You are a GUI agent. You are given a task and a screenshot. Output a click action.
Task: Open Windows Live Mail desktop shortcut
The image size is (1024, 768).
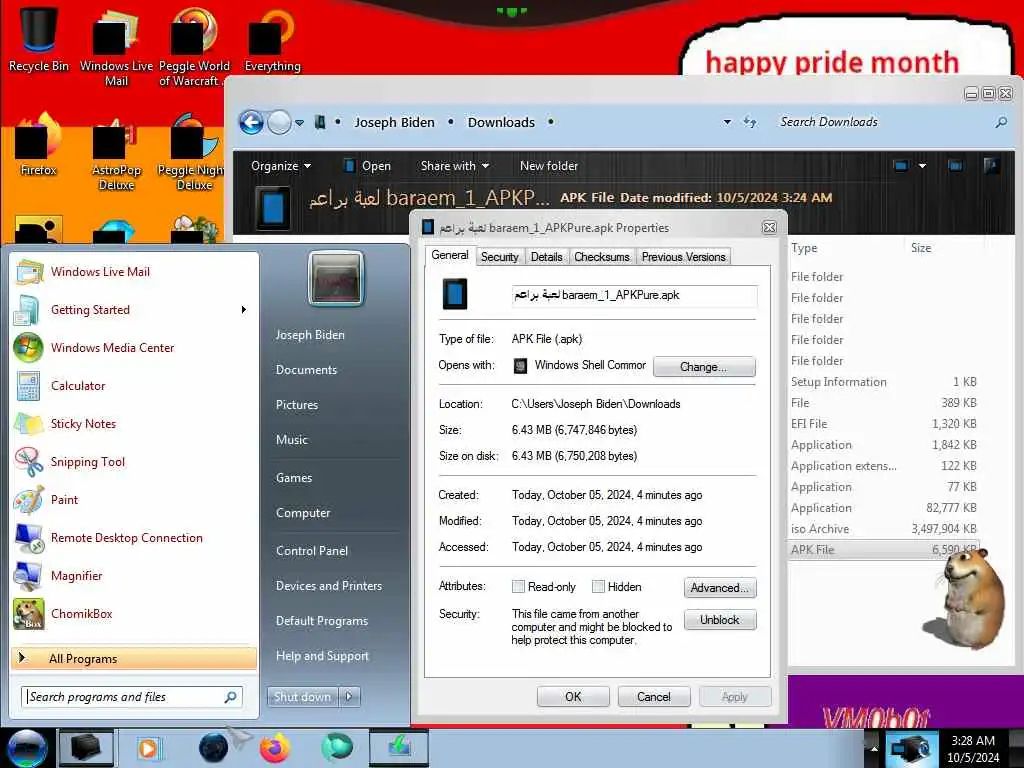click(x=116, y=47)
